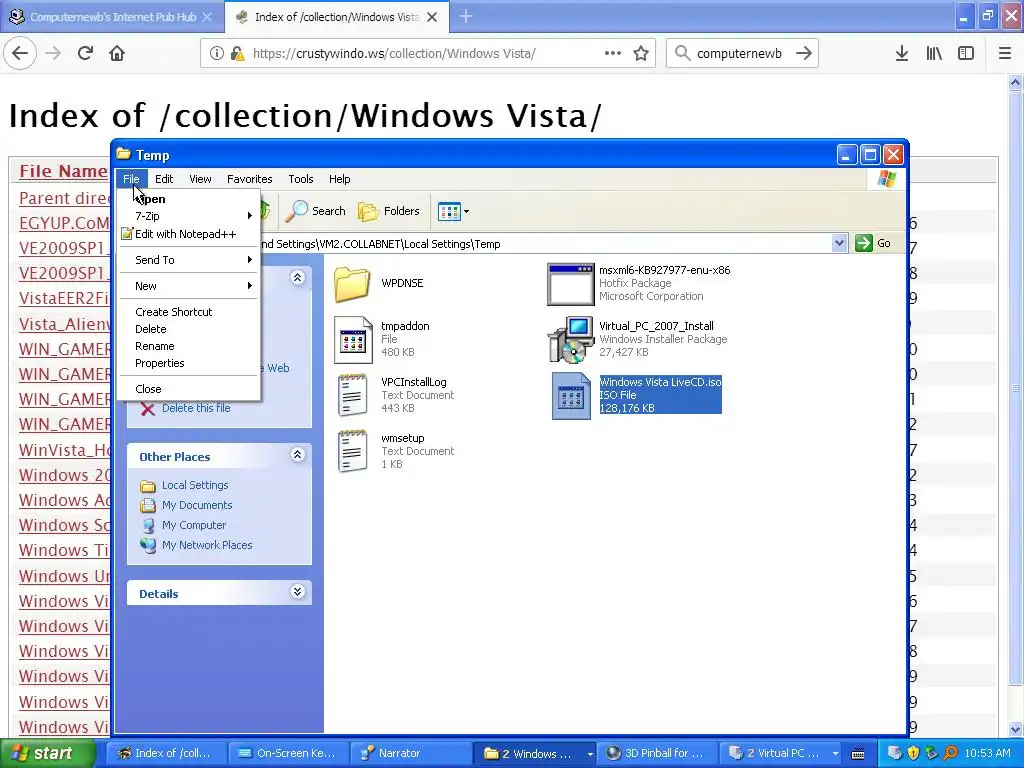Choose Properties in File menu
1024x768 pixels.
coord(189,363)
